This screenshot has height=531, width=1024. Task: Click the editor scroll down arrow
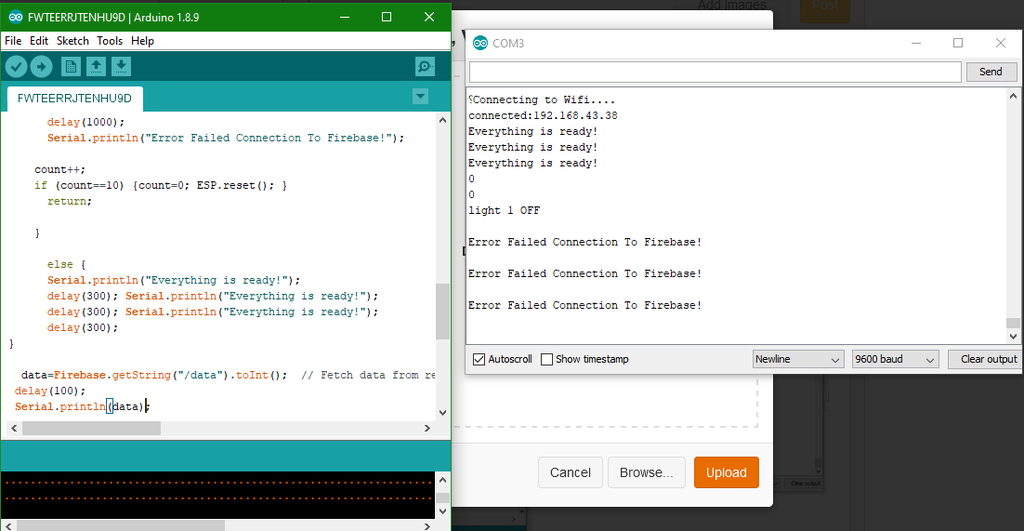pos(442,413)
